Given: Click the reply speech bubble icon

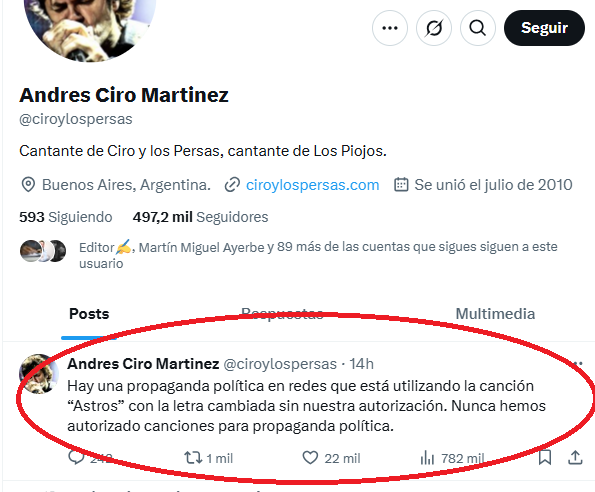Looking at the screenshot, I should [x=76, y=457].
